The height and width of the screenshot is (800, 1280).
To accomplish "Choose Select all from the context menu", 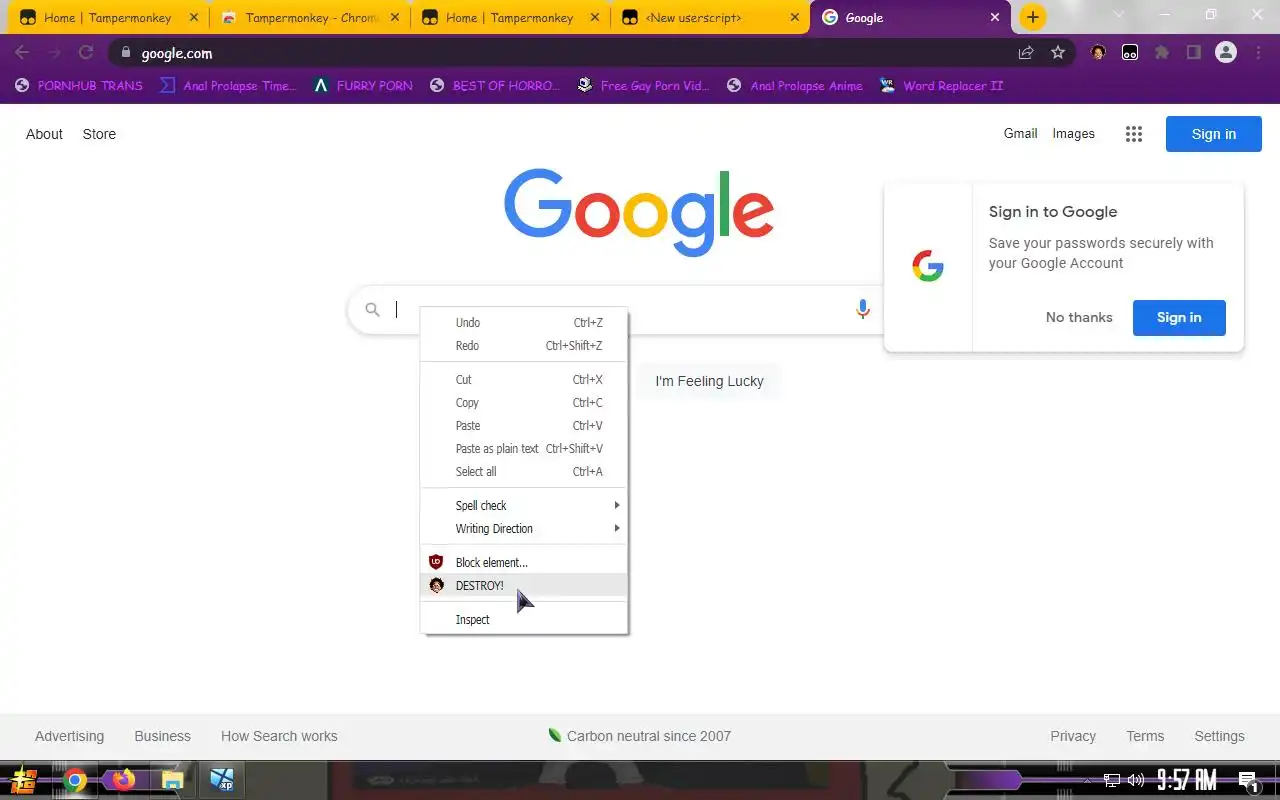I will point(524,472).
